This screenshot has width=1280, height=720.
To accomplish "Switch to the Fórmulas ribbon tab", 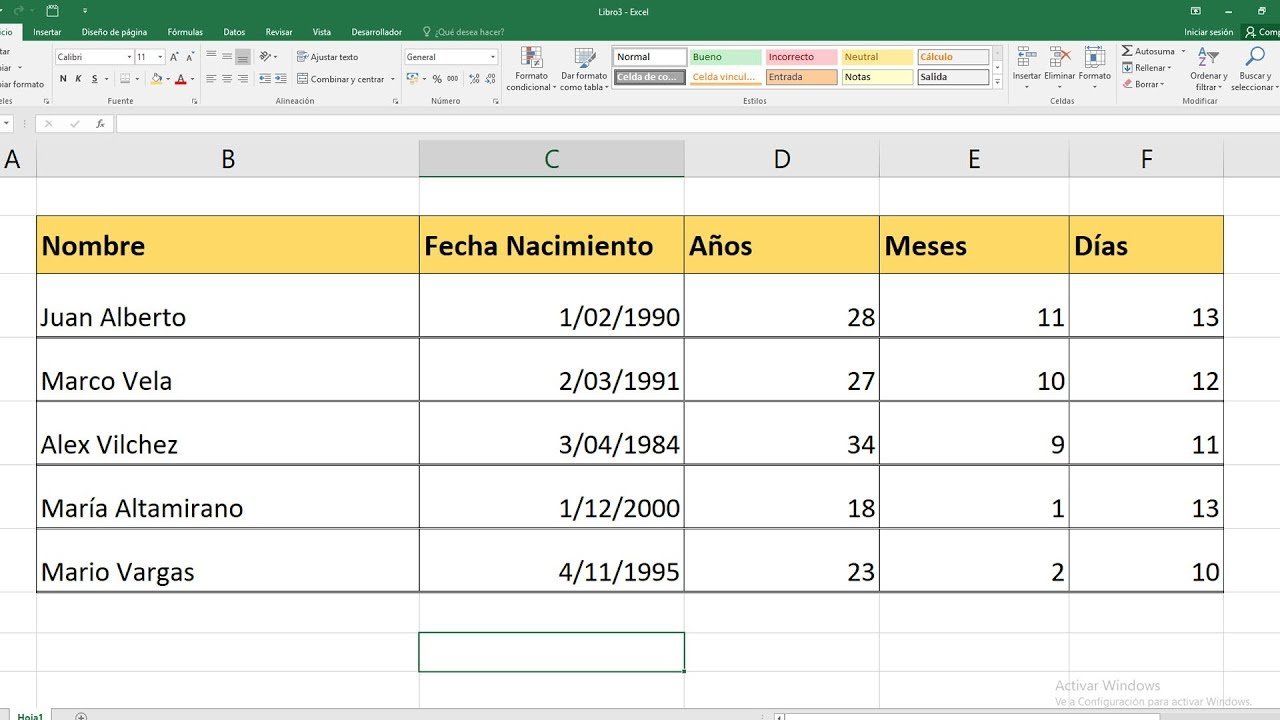I will (x=184, y=31).
